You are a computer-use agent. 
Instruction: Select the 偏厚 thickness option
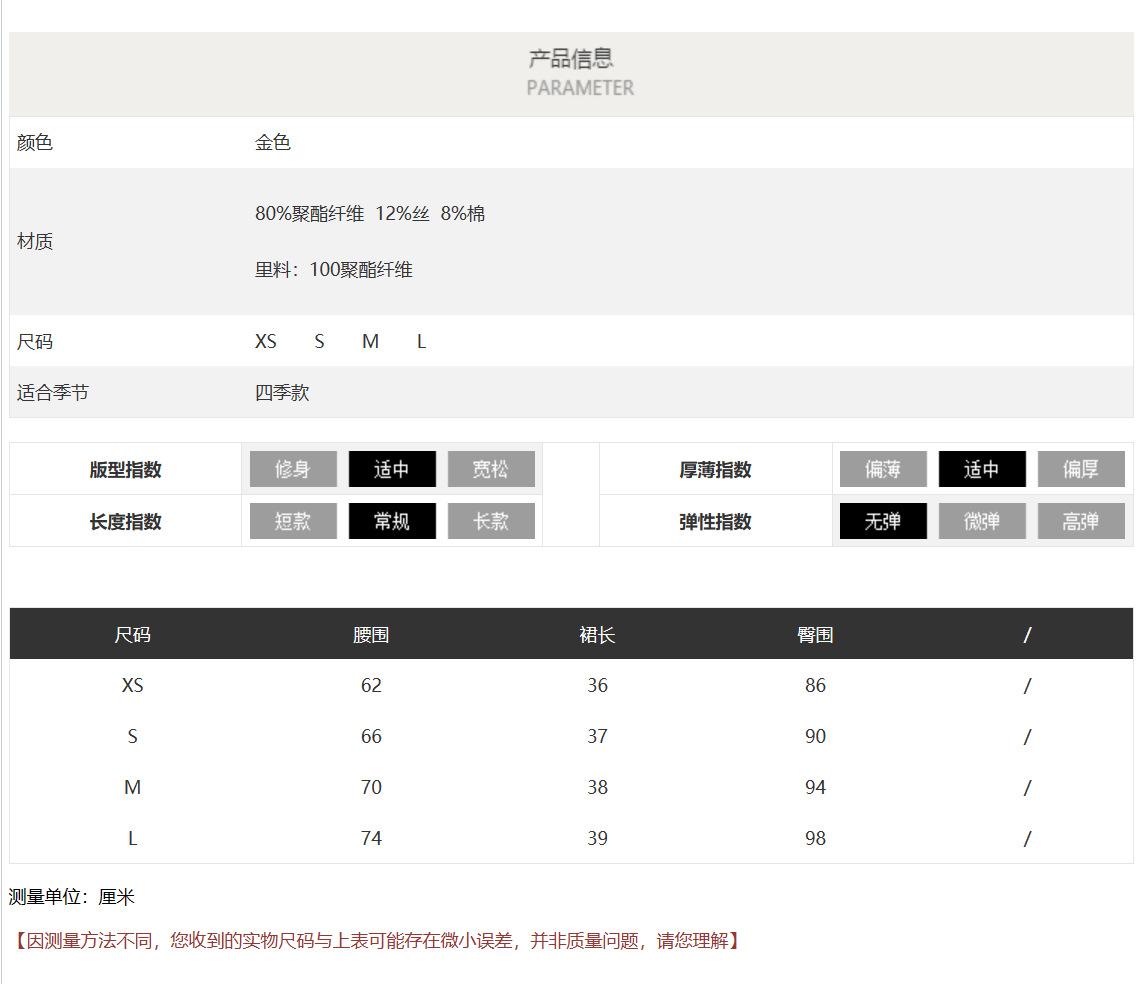[x=1081, y=469]
